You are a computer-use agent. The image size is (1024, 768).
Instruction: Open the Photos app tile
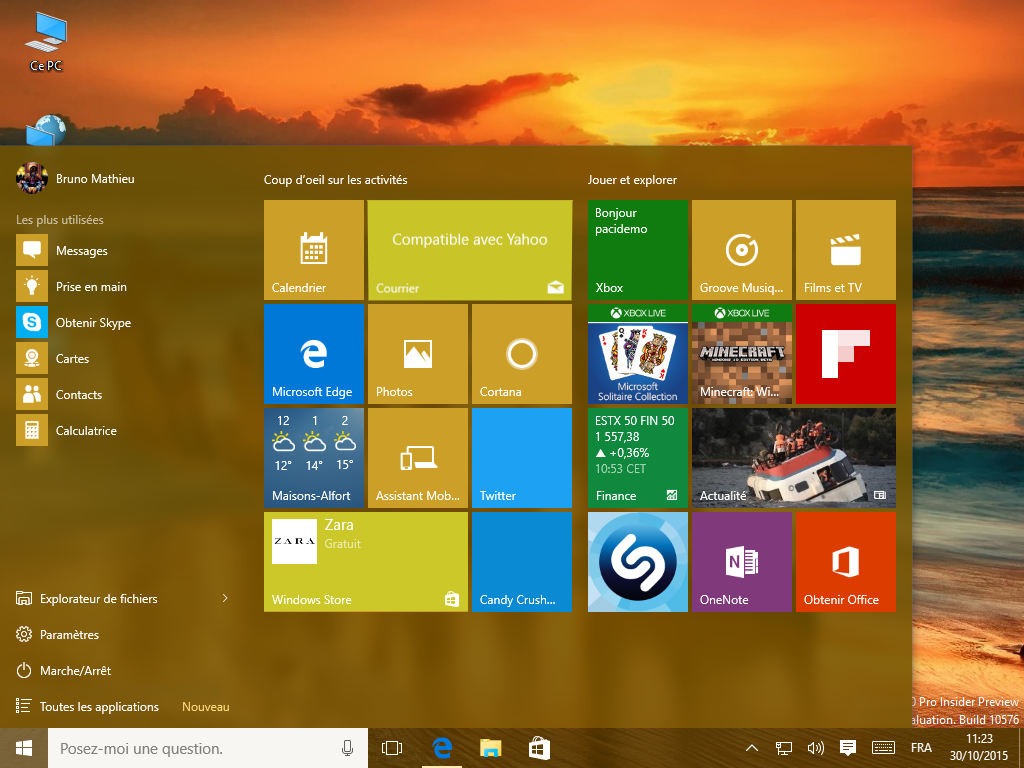(x=417, y=353)
